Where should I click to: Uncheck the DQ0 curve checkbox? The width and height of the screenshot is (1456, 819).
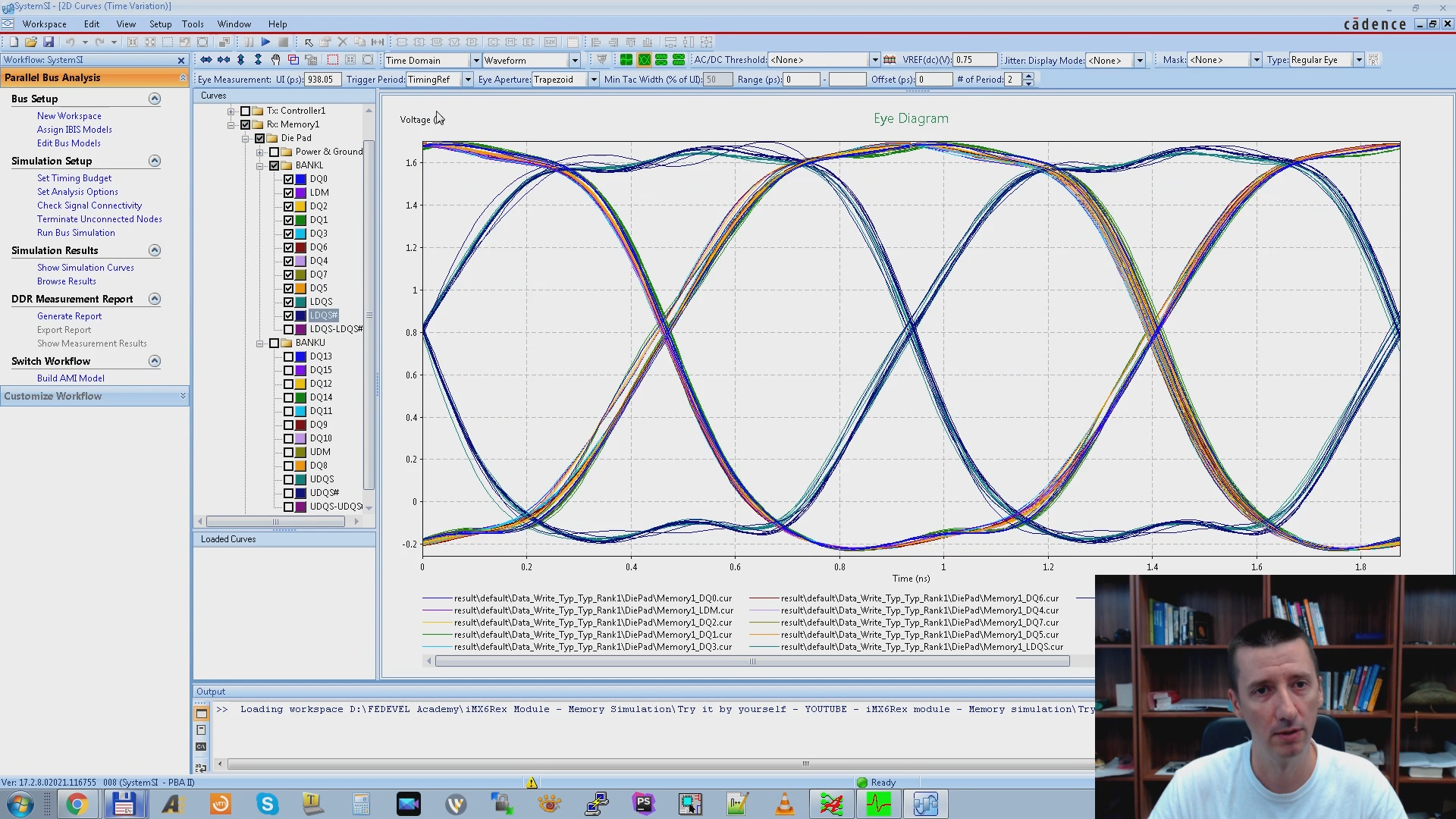pyautogui.click(x=288, y=179)
